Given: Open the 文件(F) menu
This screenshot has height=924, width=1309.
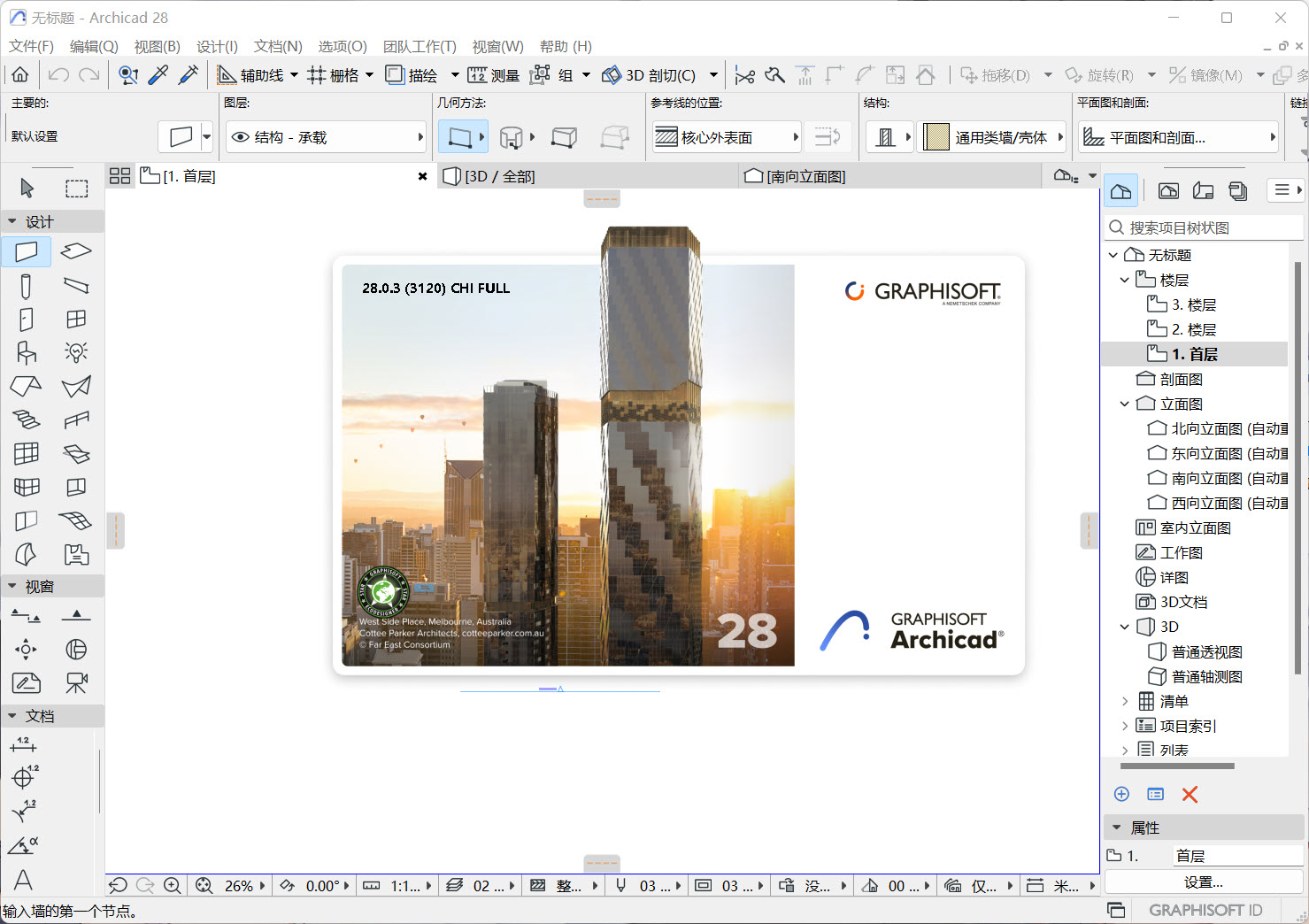Looking at the screenshot, I should coord(31,46).
